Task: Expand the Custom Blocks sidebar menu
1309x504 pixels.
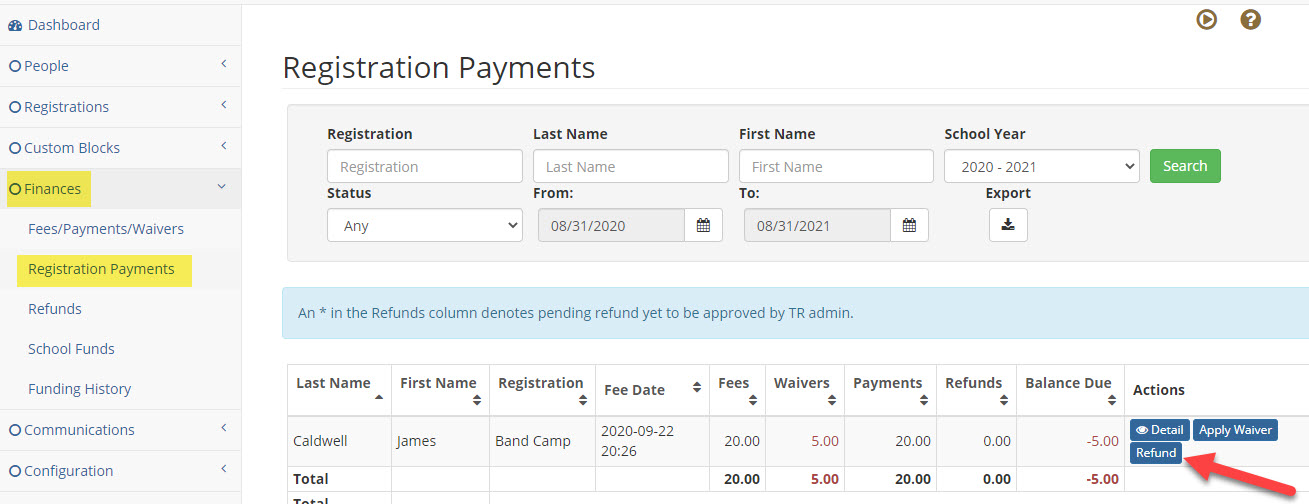Action: [120, 148]
